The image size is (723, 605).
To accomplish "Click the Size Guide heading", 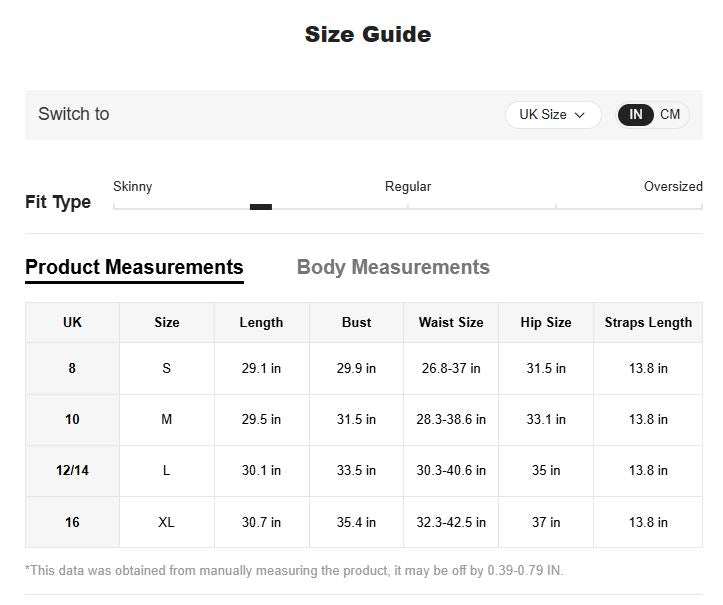I will [368, 35].
